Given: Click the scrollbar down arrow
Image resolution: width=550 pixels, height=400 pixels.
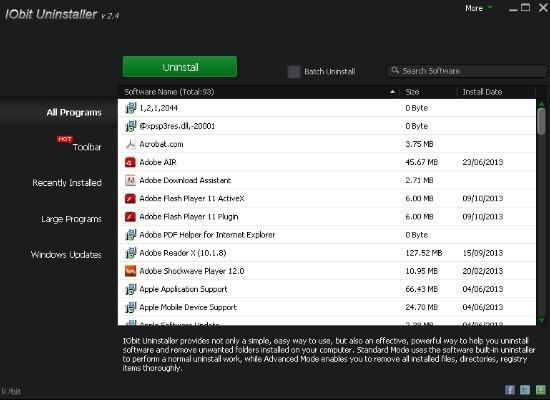Looking at the screenshot, I should point(542,320).
